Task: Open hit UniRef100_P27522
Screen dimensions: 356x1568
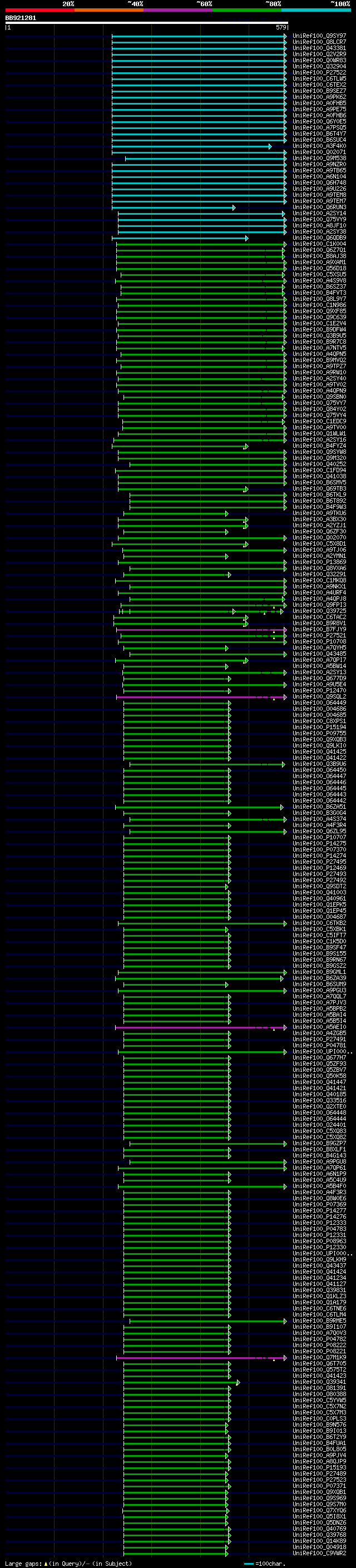Action: 319,73
